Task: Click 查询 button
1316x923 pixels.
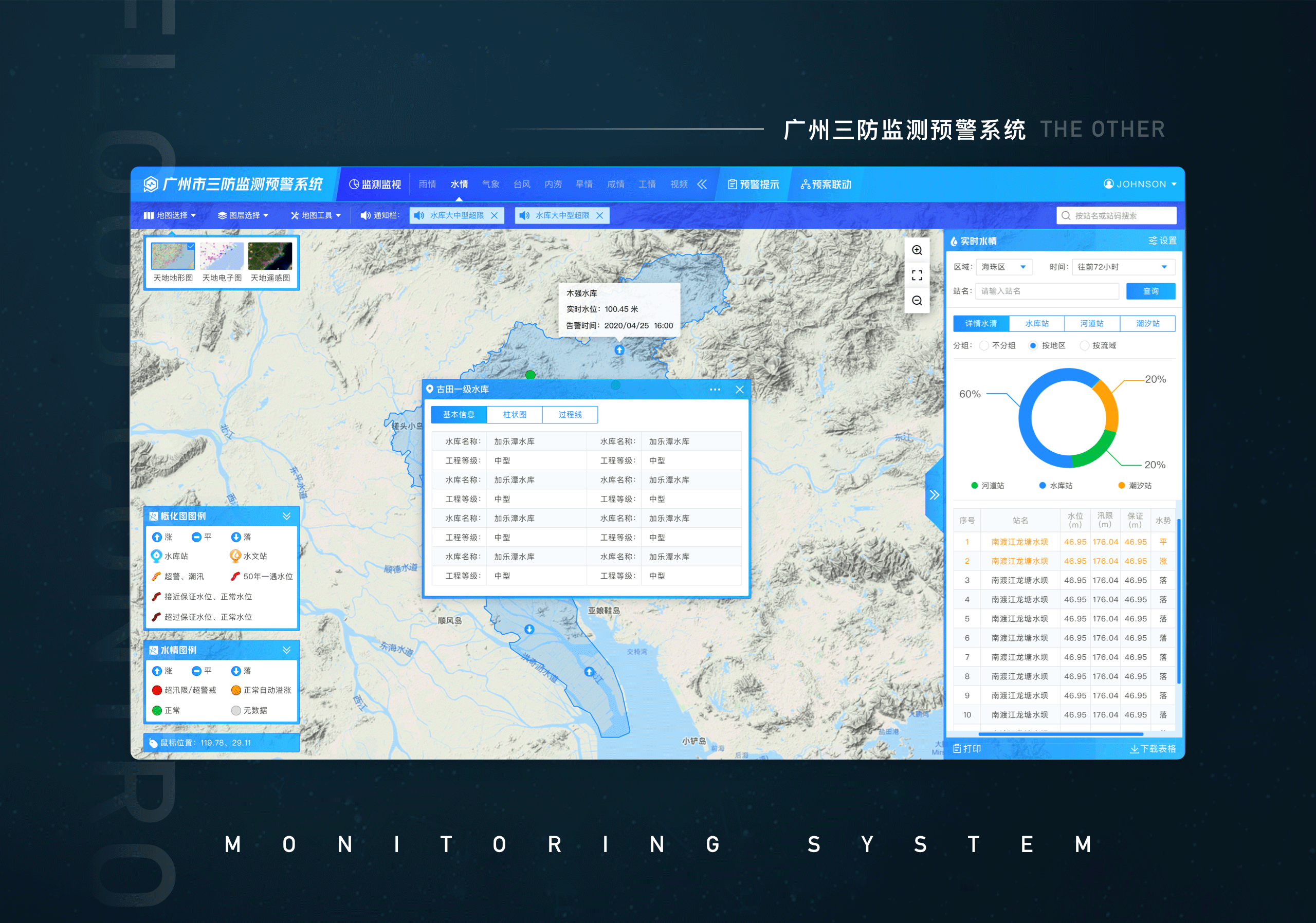Action: pos(1150,291)
